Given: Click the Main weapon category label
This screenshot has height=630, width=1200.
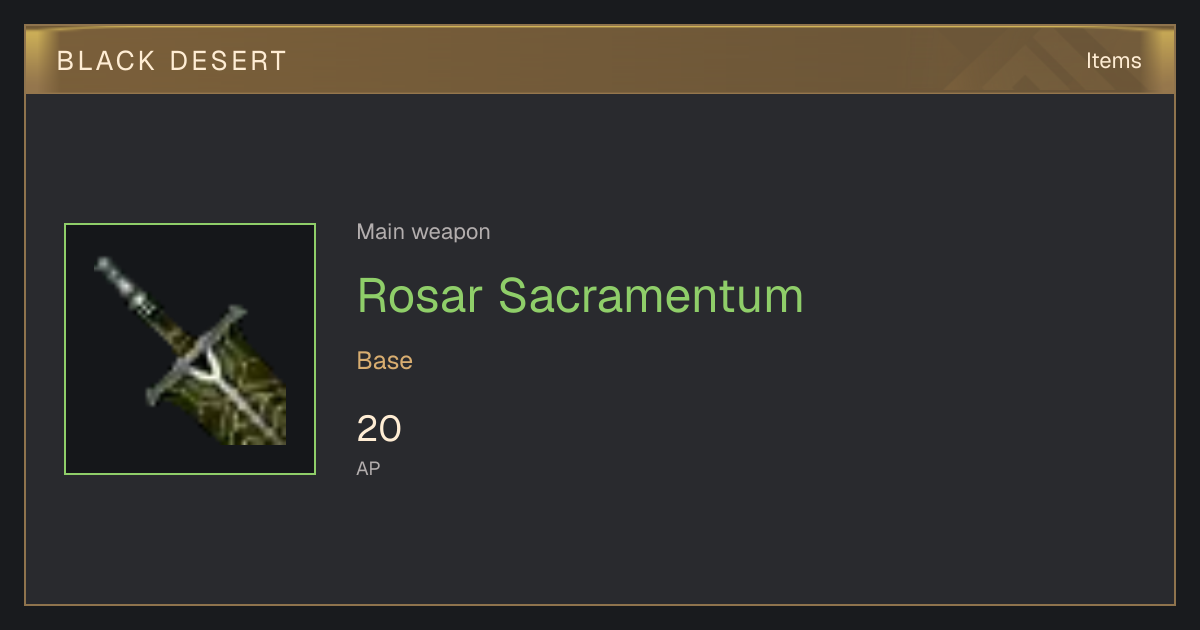Looking at the screenshot, I should coord(423,232).
